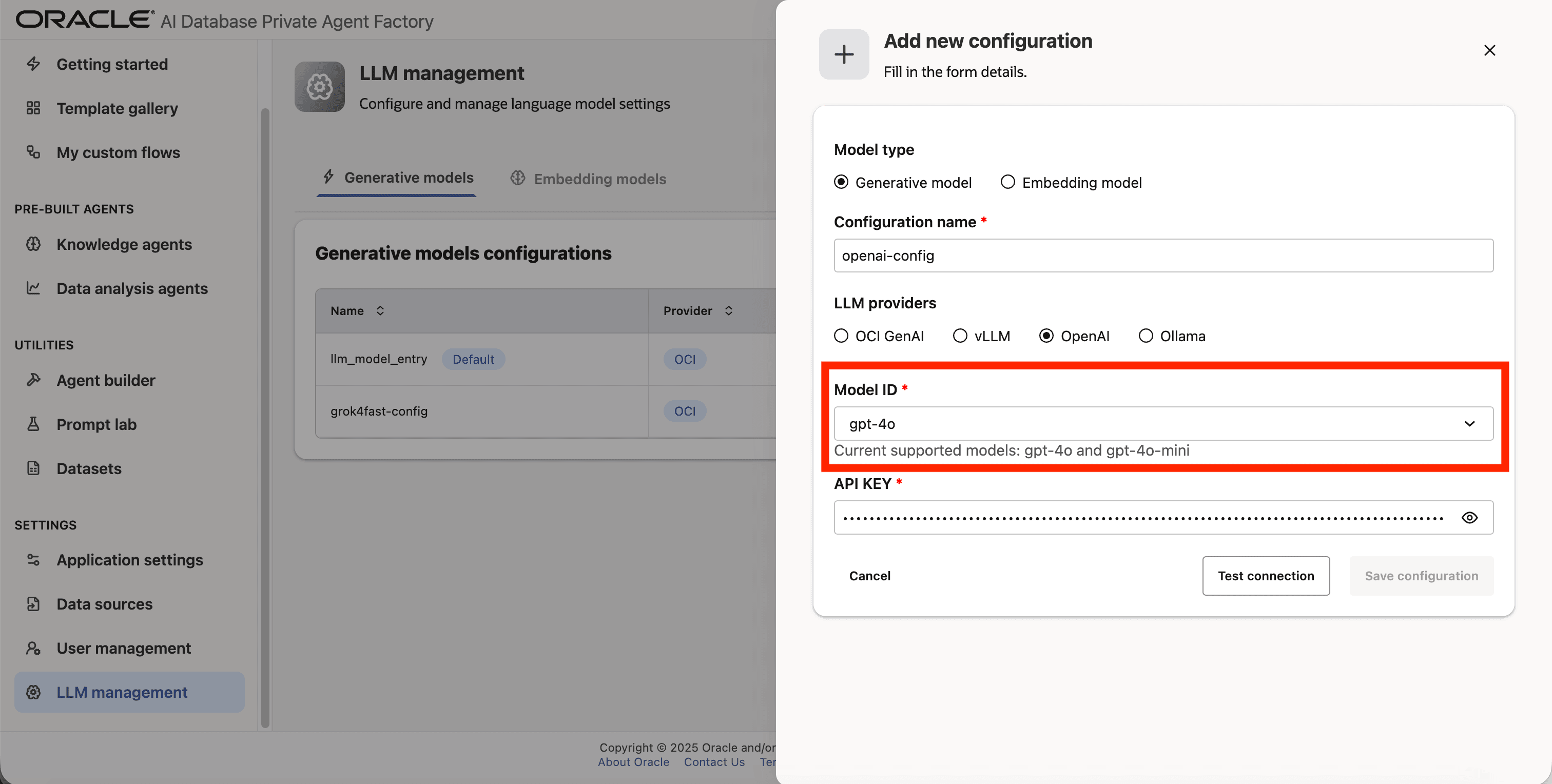The height and width of the screenshot is (784, 1552).
Task: Sort table by Provider column arrows
Action: (x=728, y=311)
